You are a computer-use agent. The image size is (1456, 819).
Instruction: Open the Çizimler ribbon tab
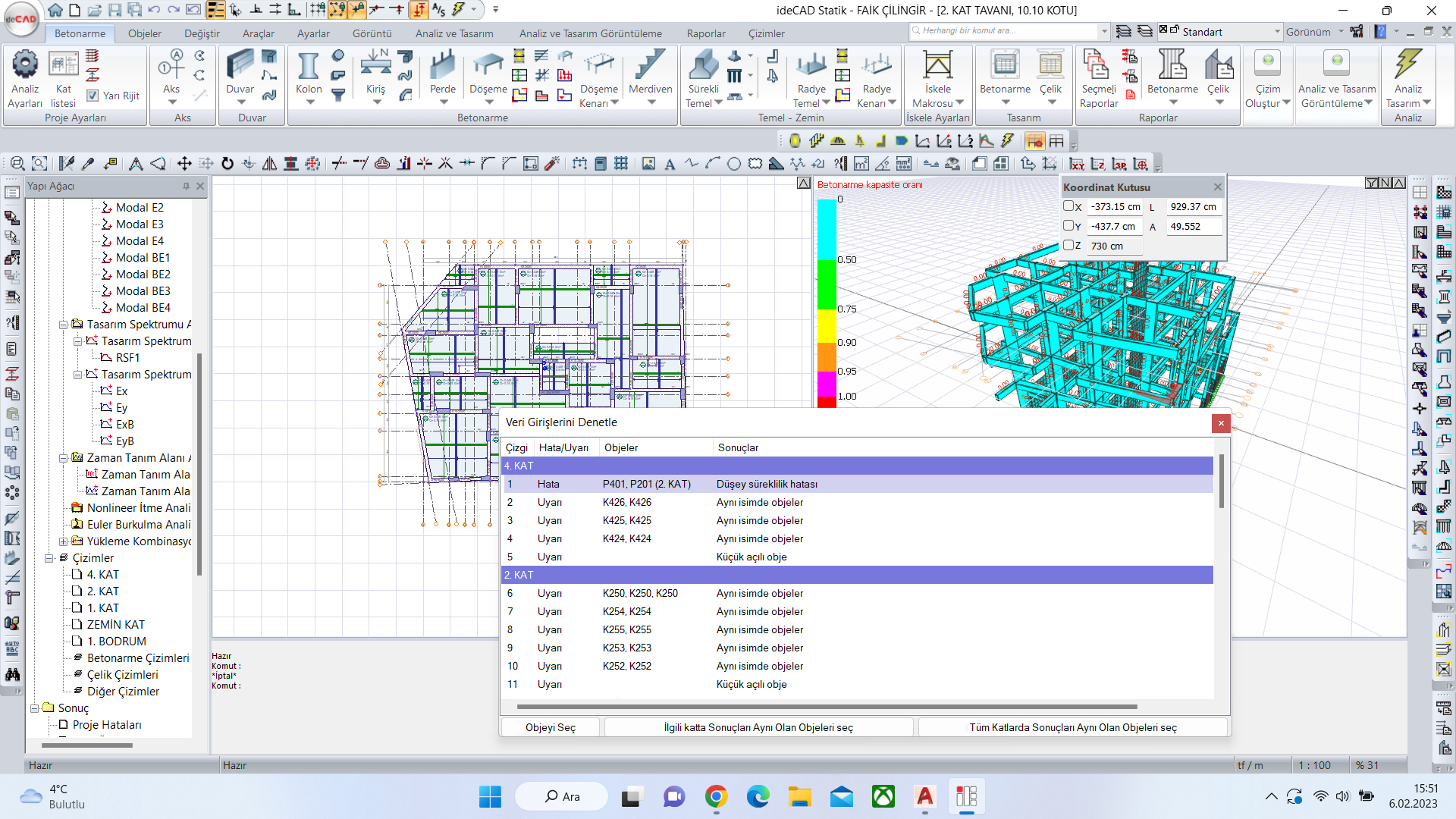(x=767, y=33)
